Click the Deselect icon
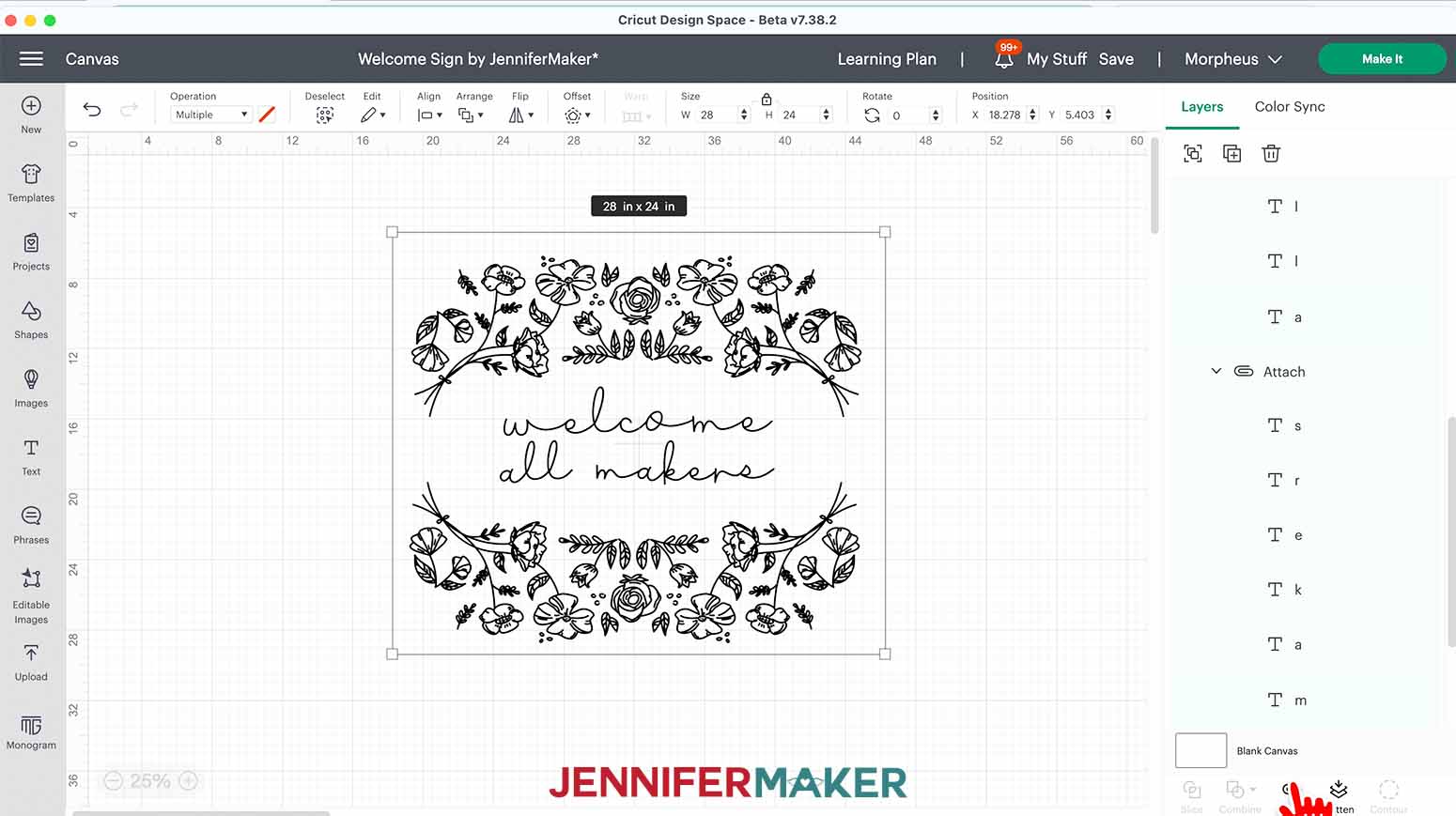The width and height of the screenshot is (1456, 816). (325, 115)
